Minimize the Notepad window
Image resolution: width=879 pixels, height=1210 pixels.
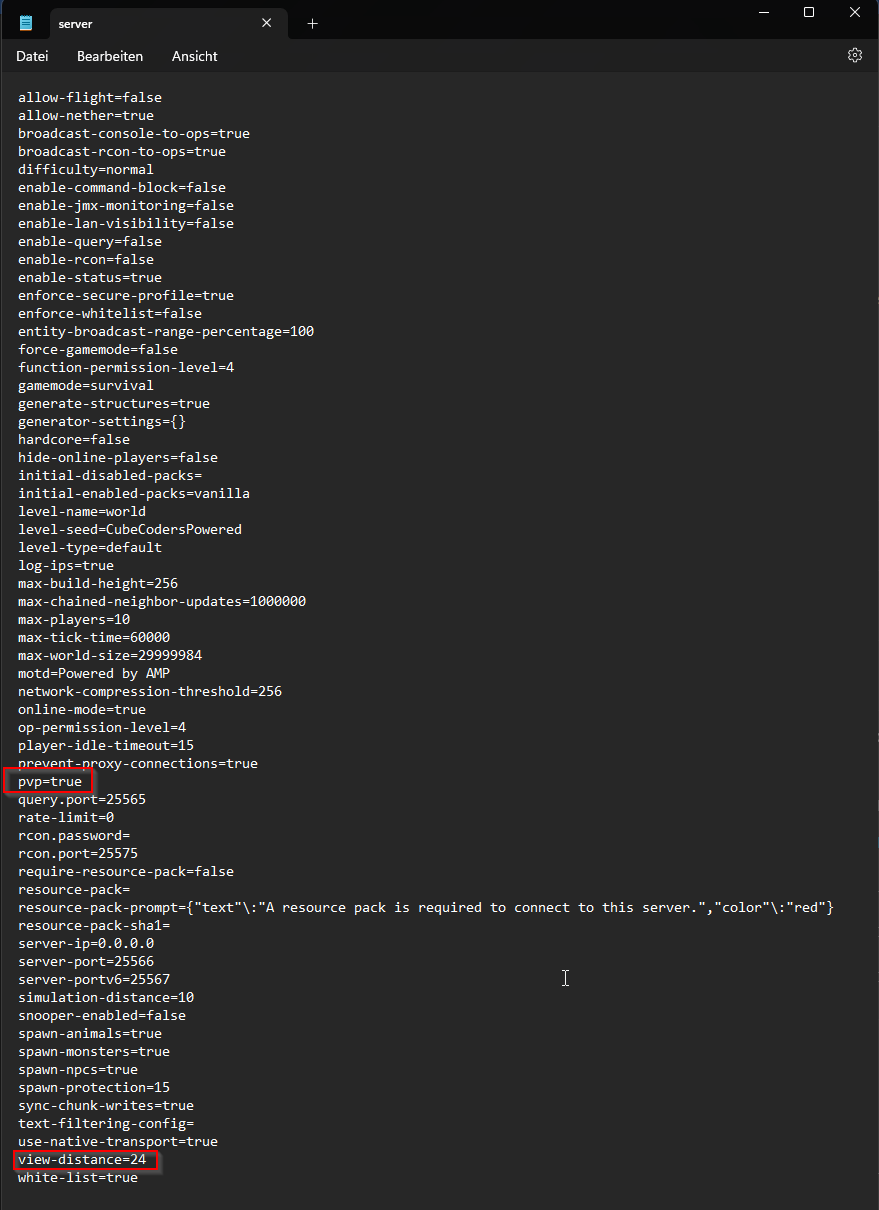coord(764,12)
